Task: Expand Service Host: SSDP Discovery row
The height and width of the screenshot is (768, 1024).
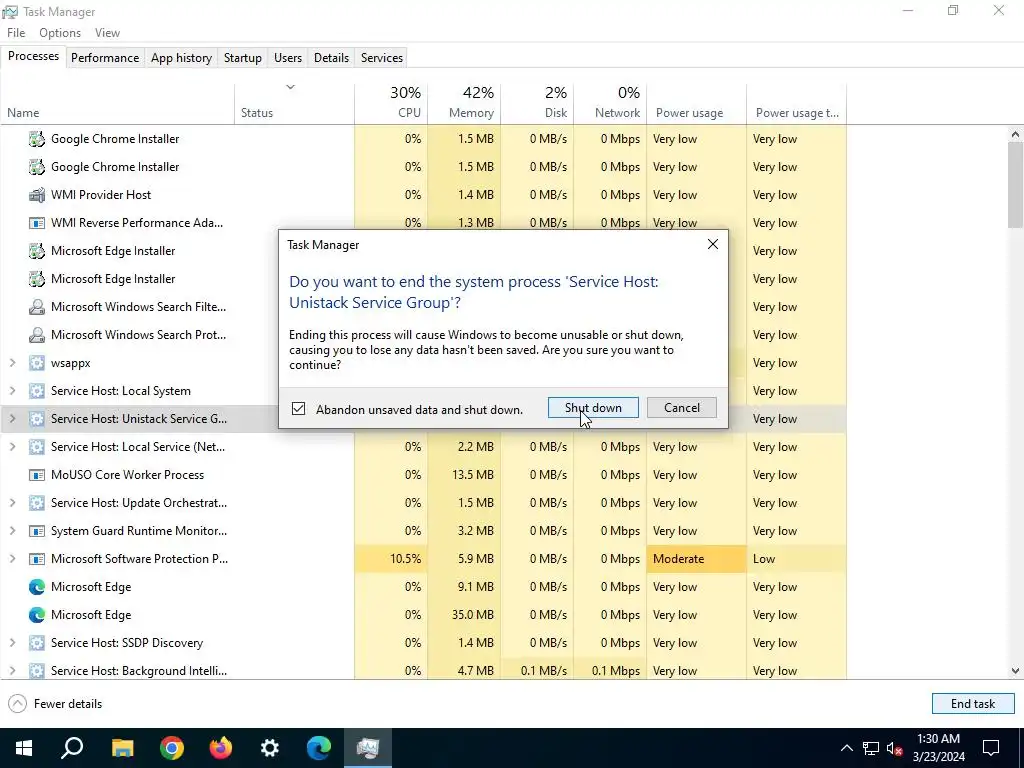Action: [x=12, y=643]
